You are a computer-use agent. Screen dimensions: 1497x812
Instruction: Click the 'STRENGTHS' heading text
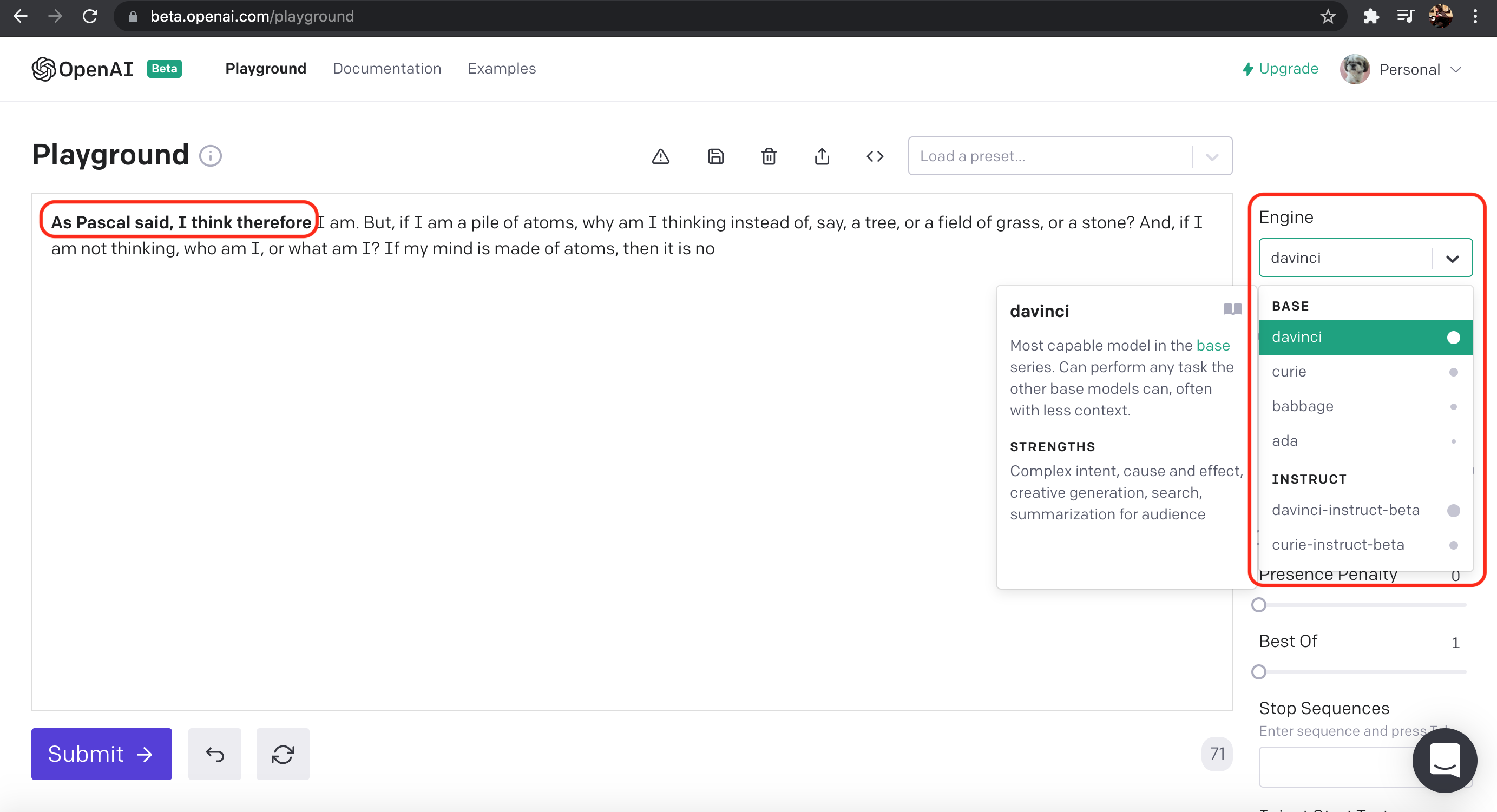tap(1053, 447)
